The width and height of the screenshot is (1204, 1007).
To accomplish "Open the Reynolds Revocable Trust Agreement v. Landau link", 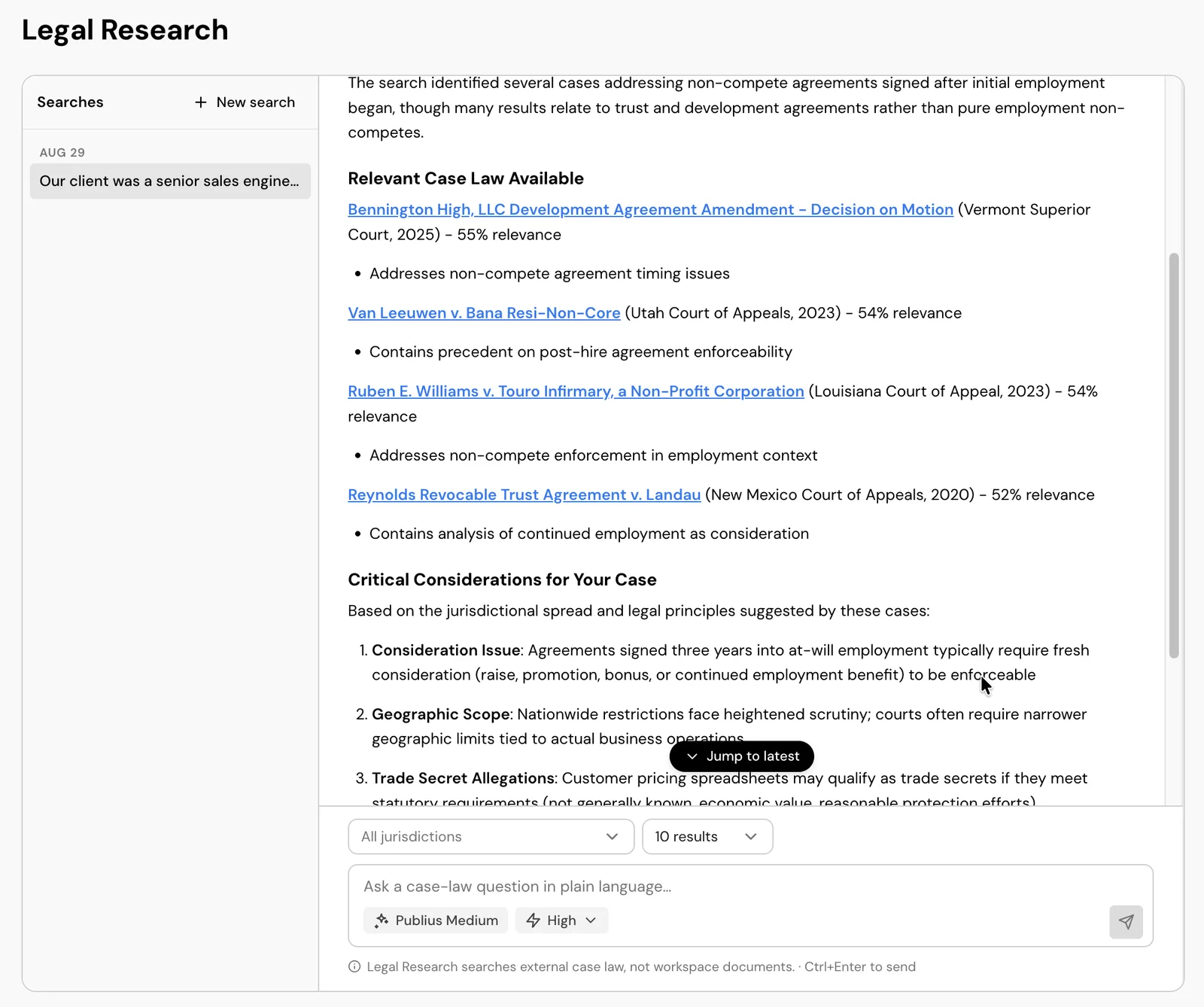I will click(x=524, y=494).
